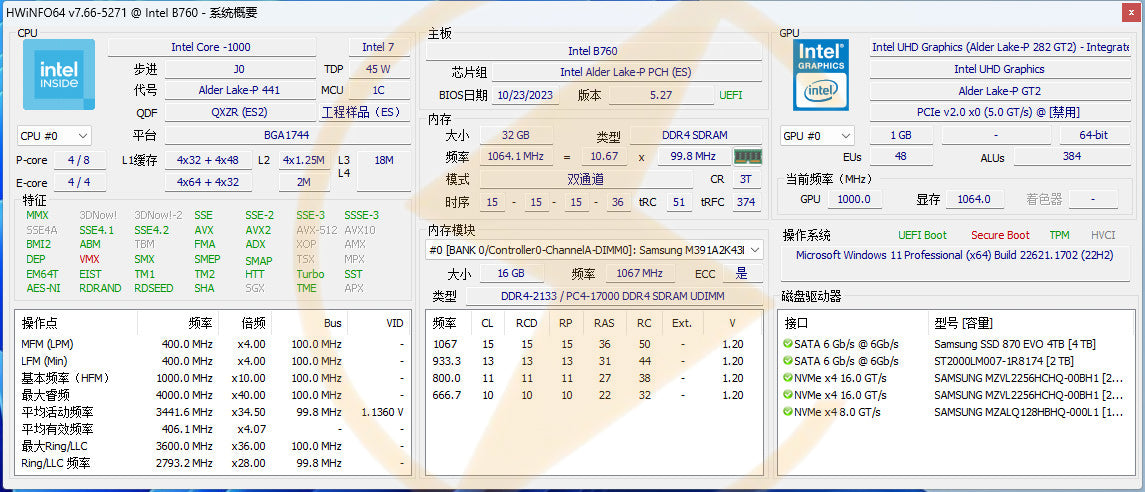Viewport: 1145px width, 492px height.
Task: Click the NVMe x4 8.0 GT/s status icon
Action: coord(786,412)
